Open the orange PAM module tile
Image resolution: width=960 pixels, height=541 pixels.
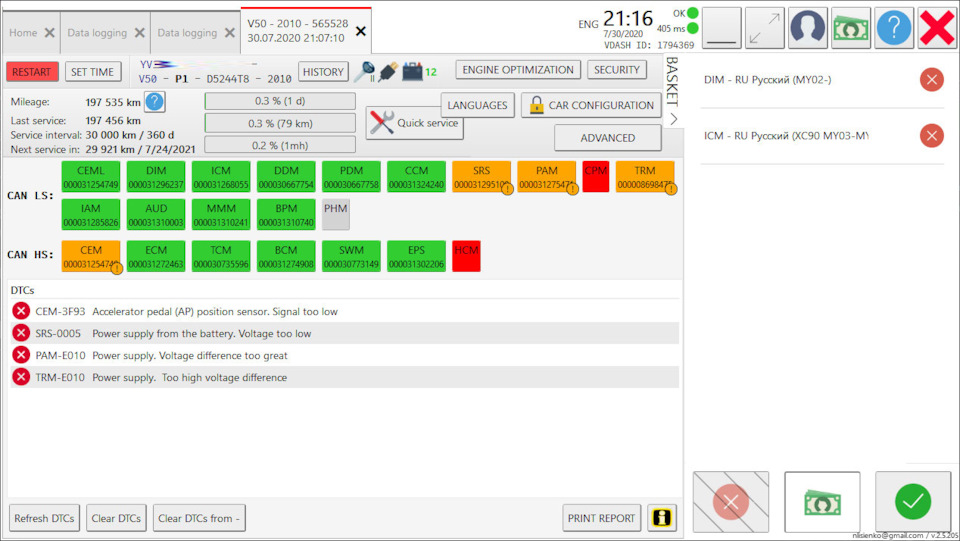(x=547, y=177)
